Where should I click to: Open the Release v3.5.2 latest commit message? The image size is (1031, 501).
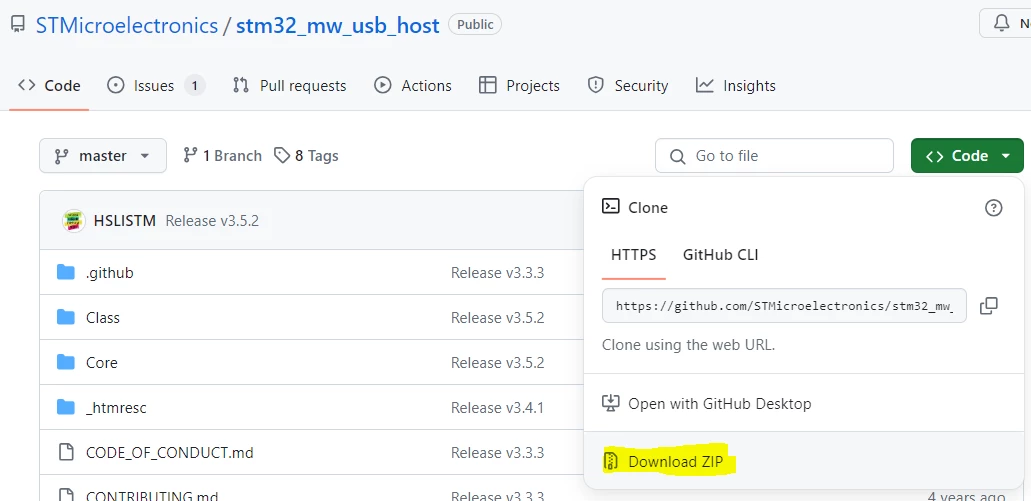click(x=212, y=221)
